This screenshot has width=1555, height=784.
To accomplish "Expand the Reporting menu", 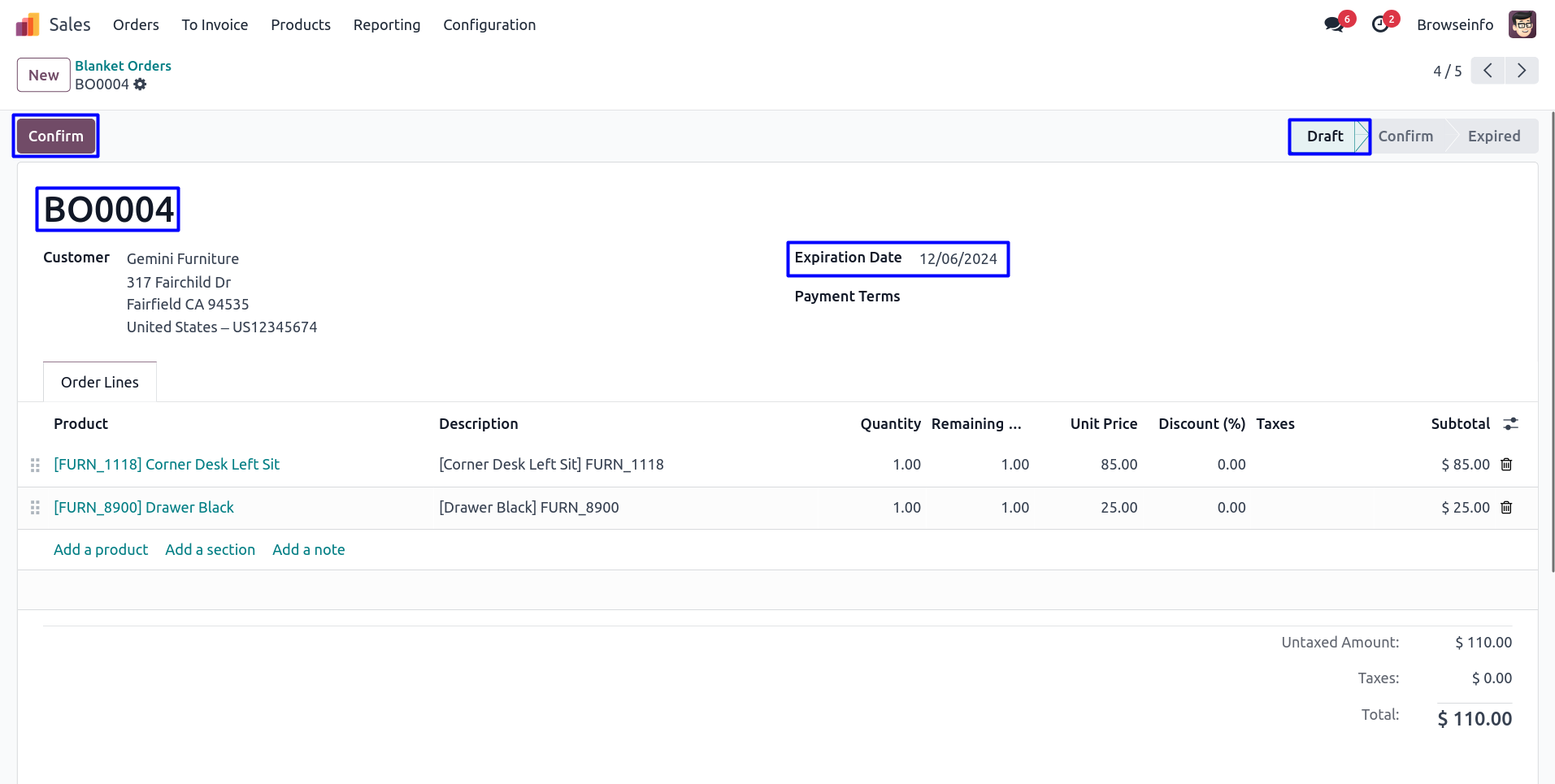I will tap(386, 25).
